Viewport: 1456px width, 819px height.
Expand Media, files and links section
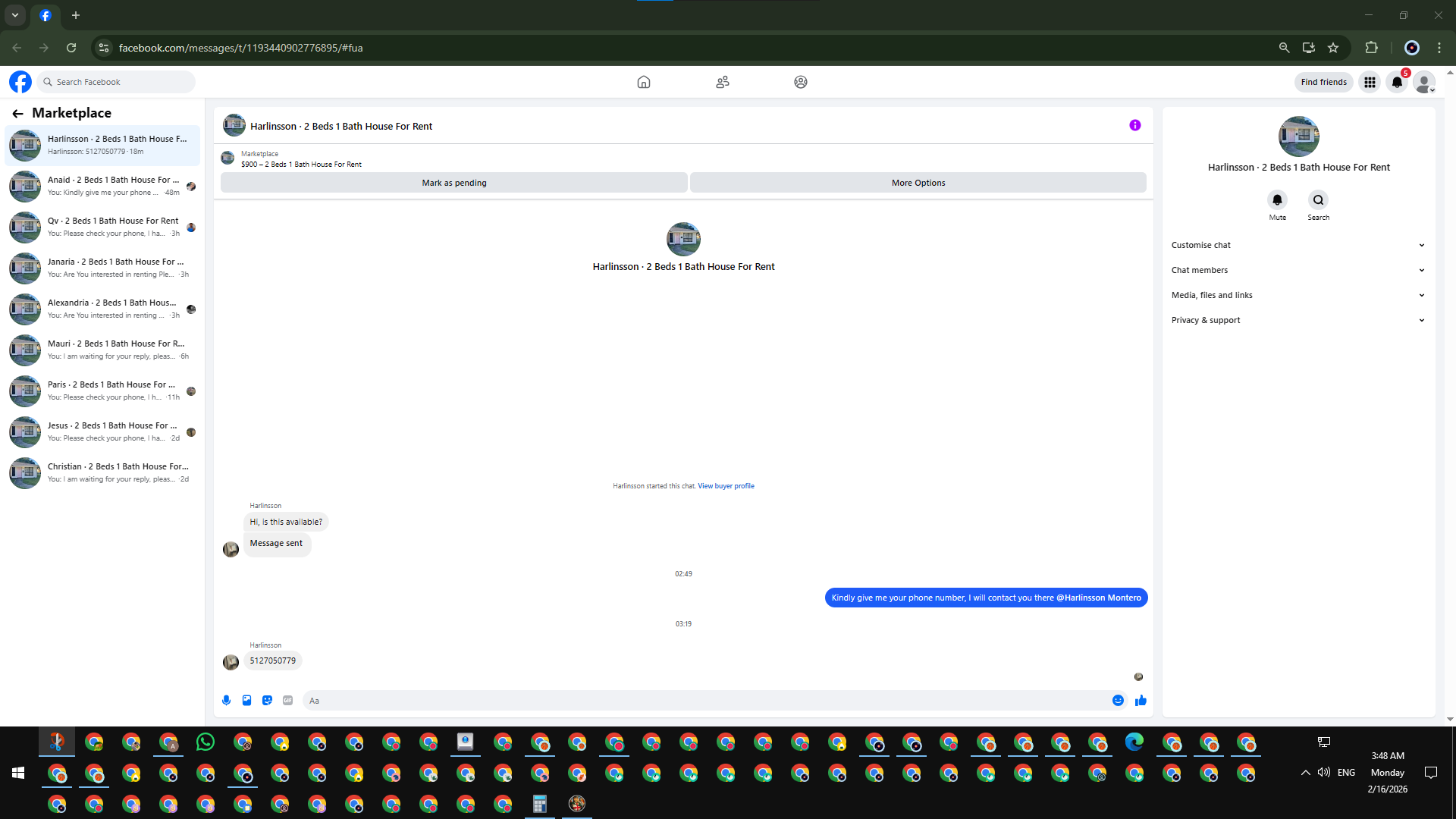point(1298,295)
